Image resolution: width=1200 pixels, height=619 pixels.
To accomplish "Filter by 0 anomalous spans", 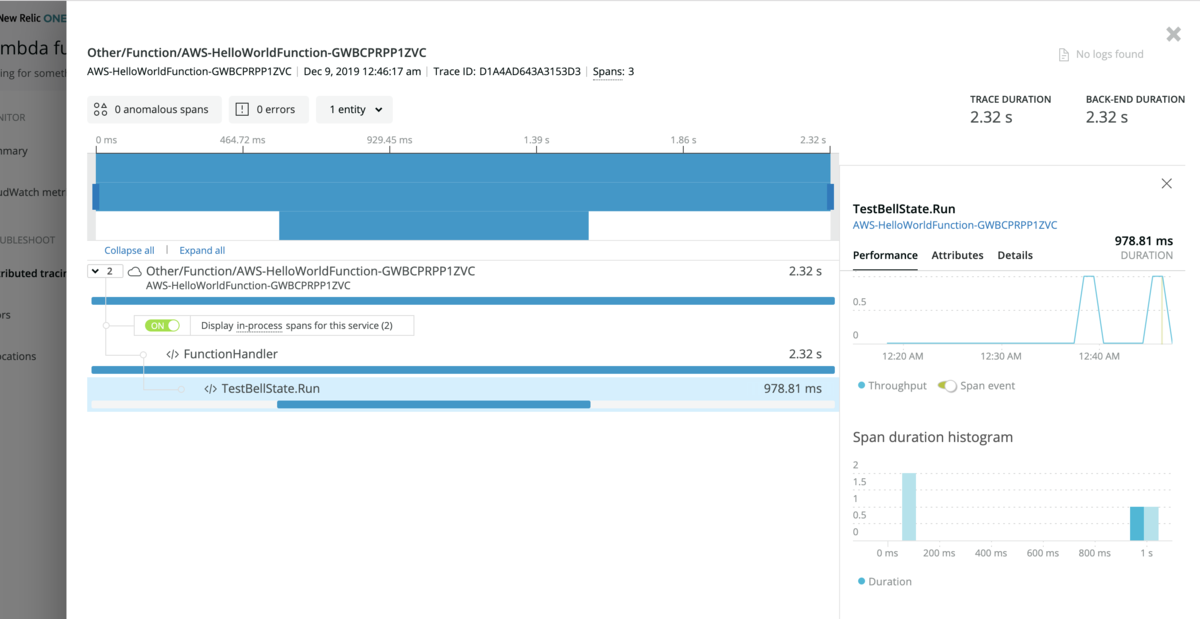I will tap(154, 109).
